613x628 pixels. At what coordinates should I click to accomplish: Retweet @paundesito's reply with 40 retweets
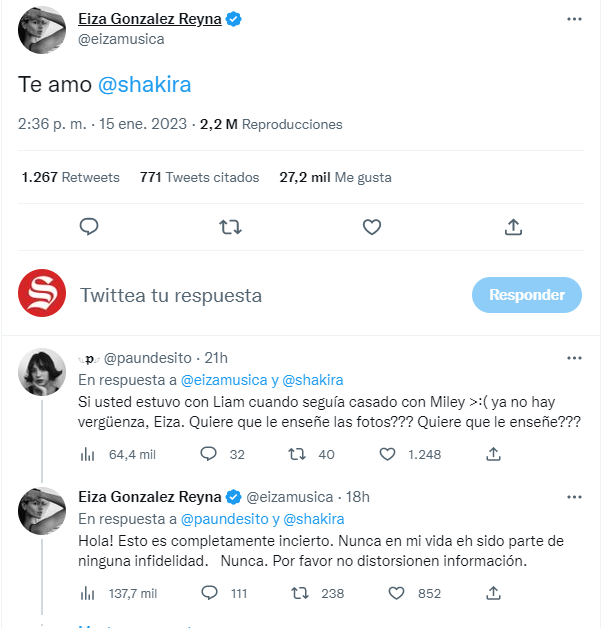coord(297,454)
